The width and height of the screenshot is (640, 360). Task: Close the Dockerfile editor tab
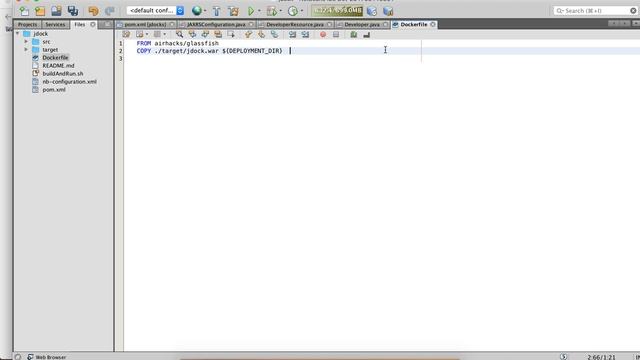pos(433,24)
